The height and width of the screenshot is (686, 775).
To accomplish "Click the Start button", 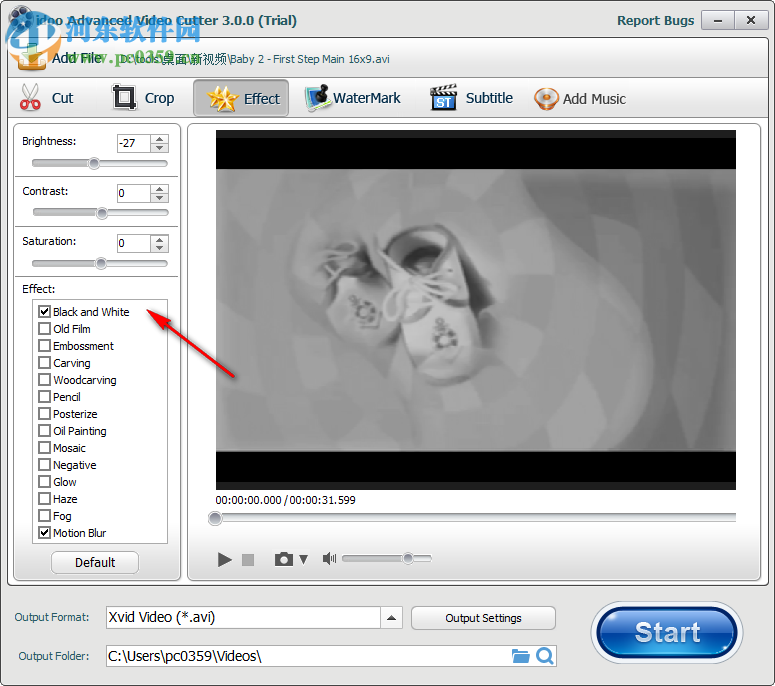I will pyautogui.click(x=667, y=633).
